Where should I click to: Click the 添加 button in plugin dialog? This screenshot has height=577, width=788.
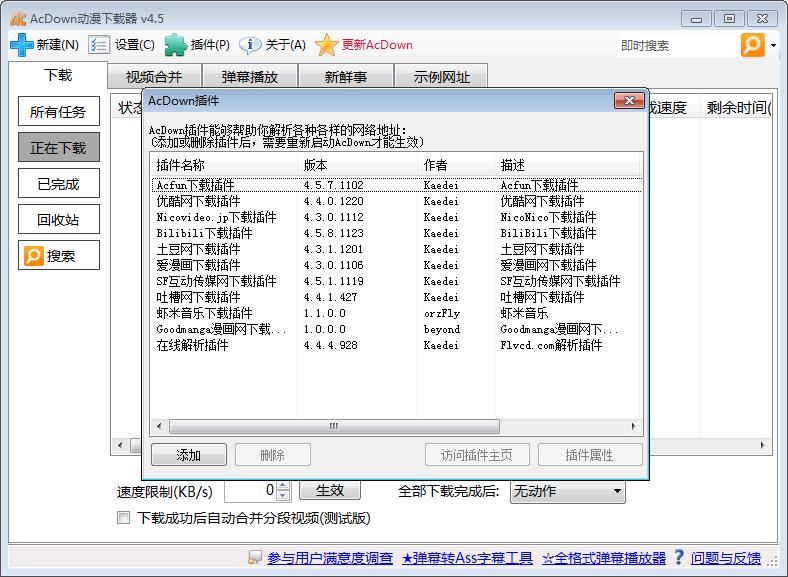(189, 455)
